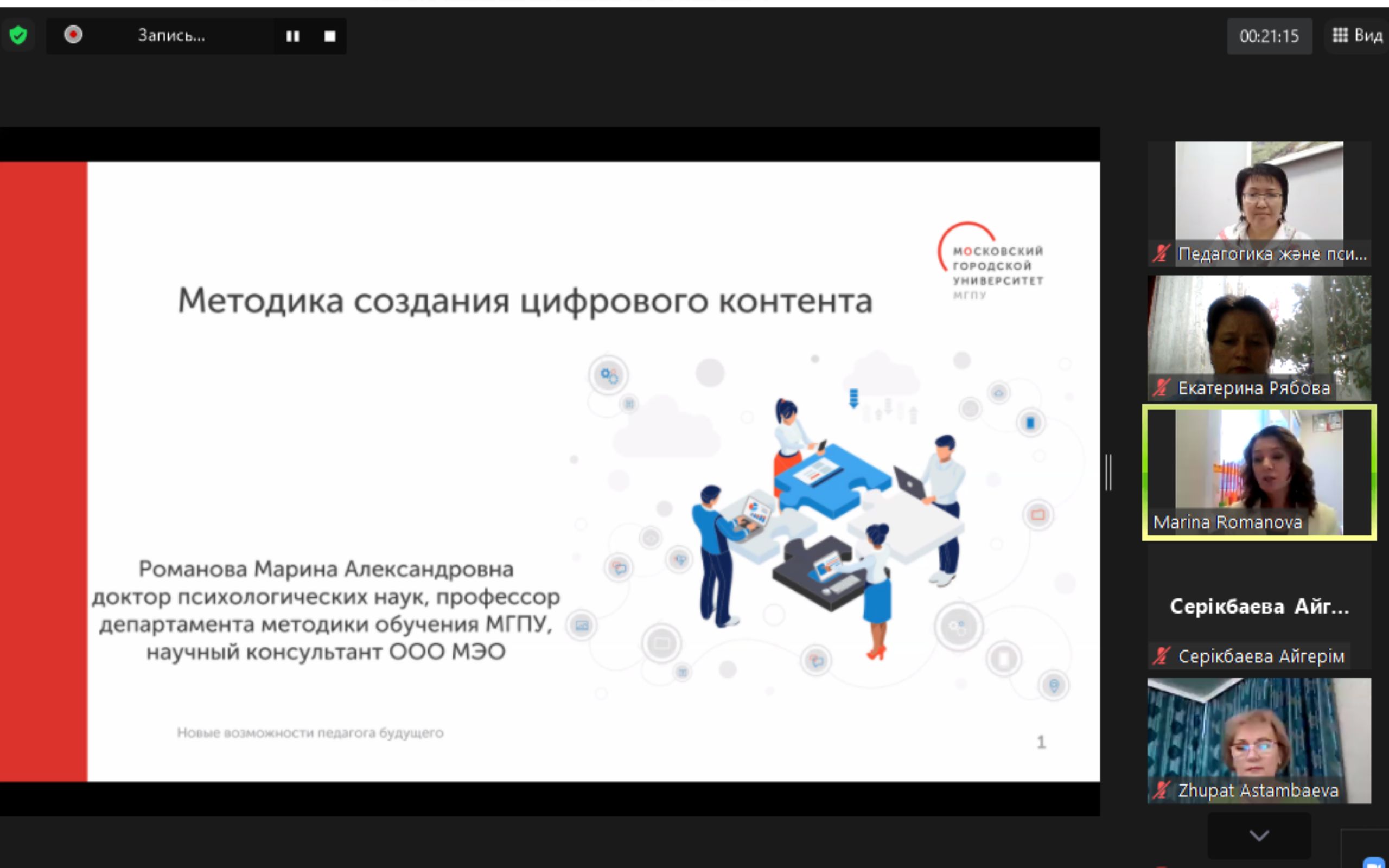Click muted mic icon beside Серікбаева Айгерім
Image resolution: width=1389 pixels, height=868 pixels.
tap(1161, 655)
